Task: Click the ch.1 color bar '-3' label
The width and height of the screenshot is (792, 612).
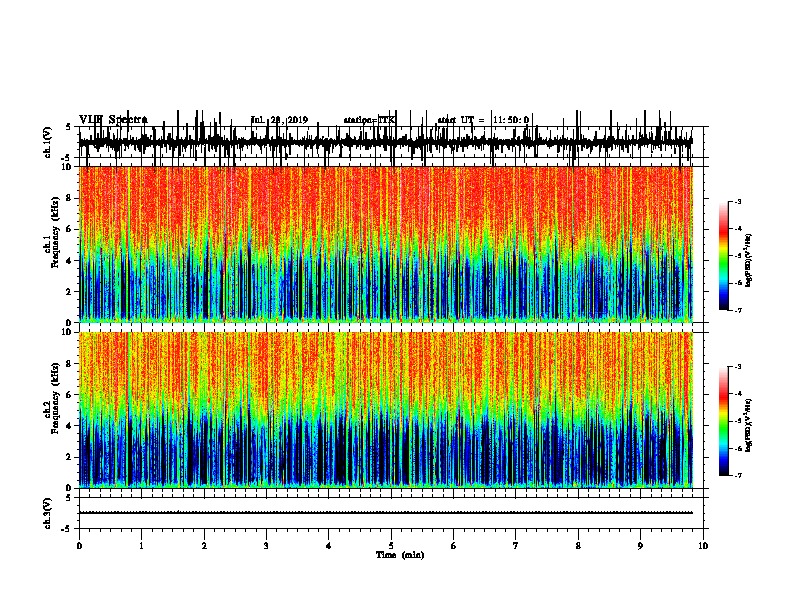Action: [x=737, y=202]
